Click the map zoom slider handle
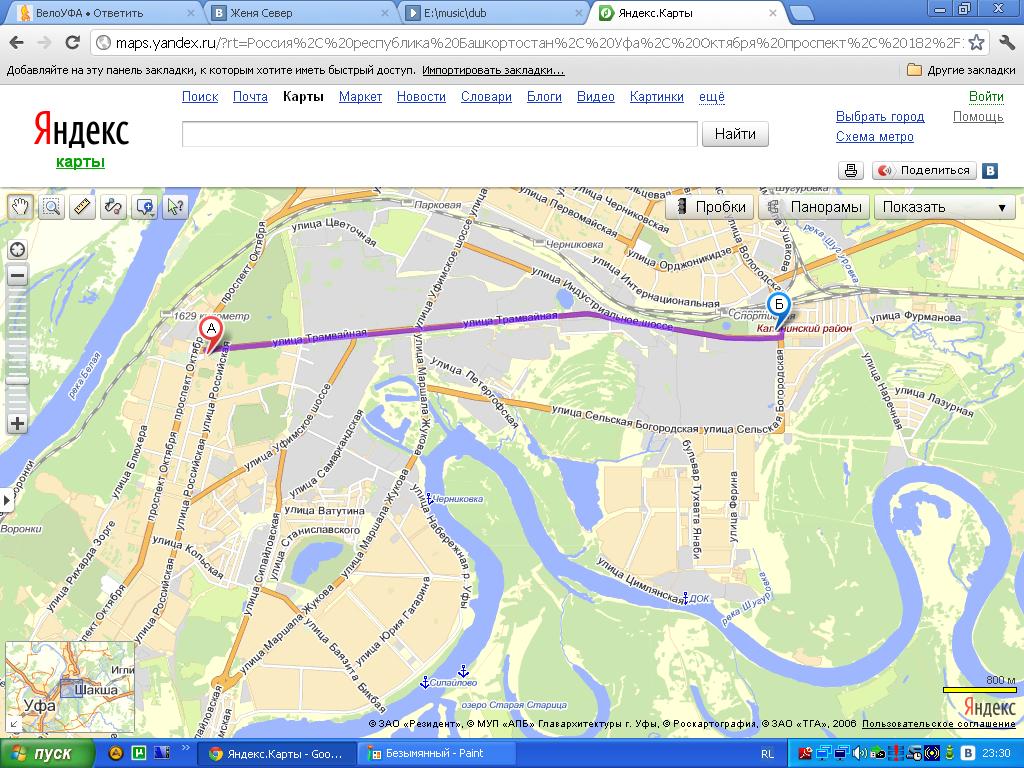The height and width of the screenshot is (768, 1024). pos(18,380)
